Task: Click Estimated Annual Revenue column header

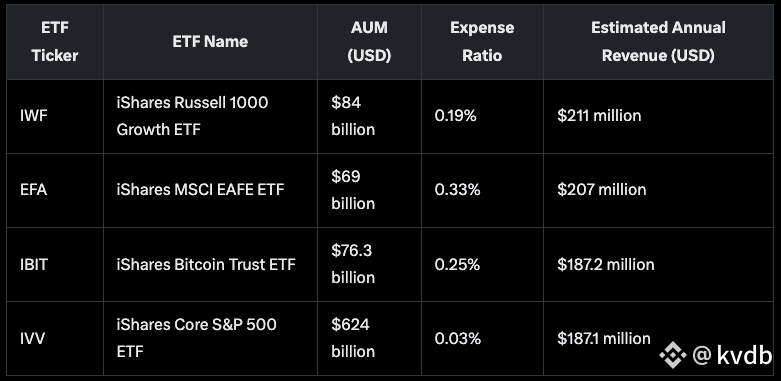Action: (x=658, y=42)
